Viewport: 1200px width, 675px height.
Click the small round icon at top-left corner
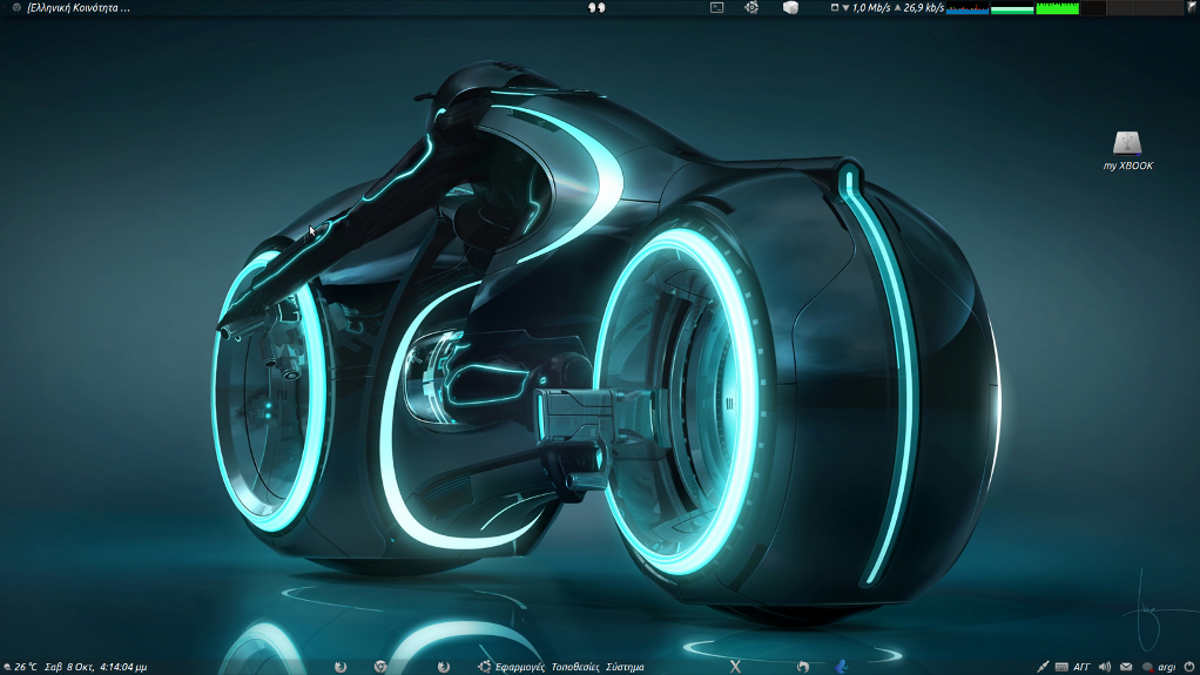[16, 7]
